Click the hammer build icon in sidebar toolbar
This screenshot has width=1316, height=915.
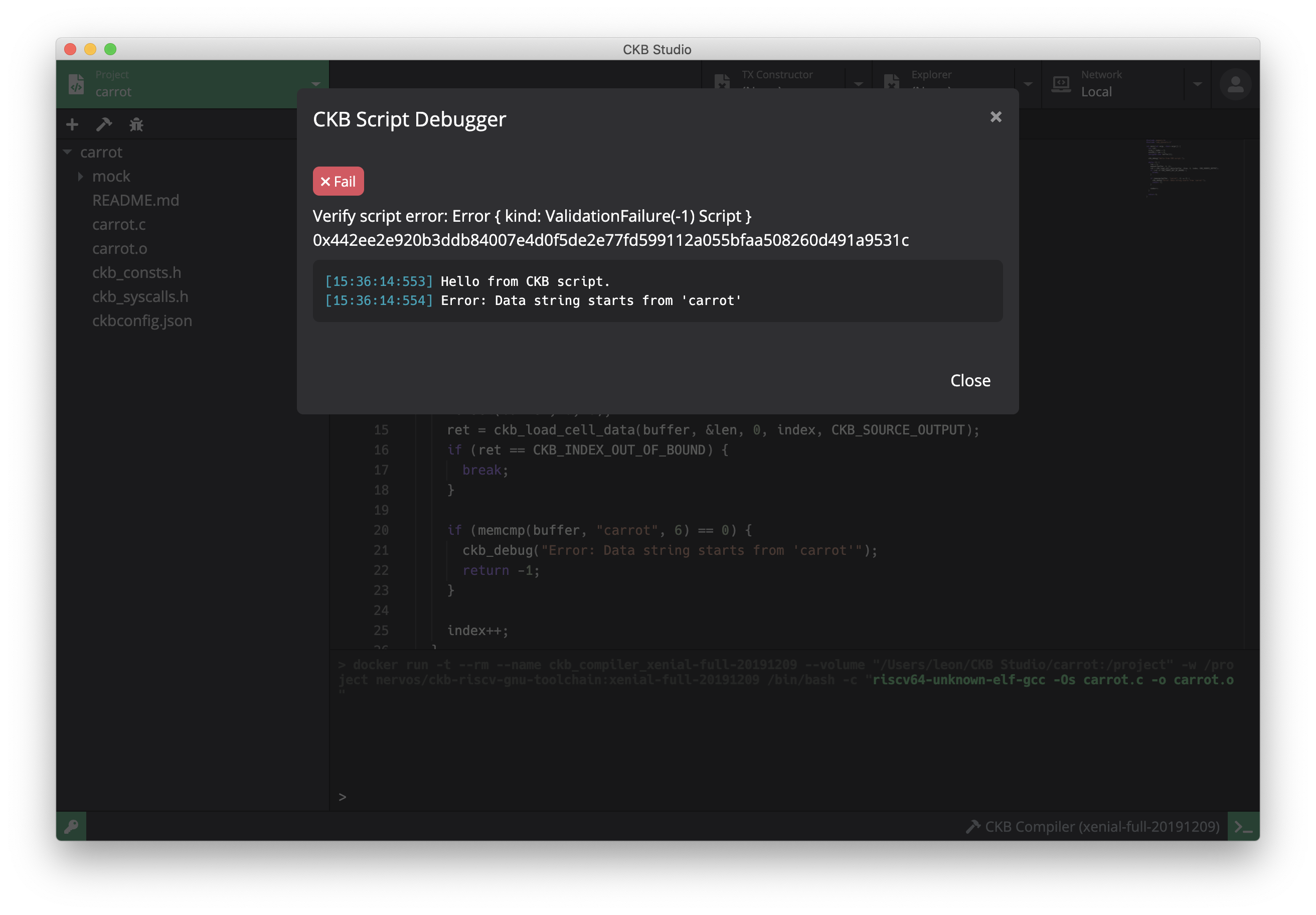pyautogui.click(x=104, y=124)
